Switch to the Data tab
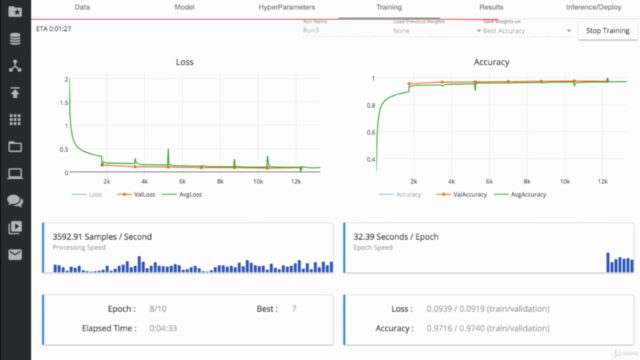 coord(82,7)
